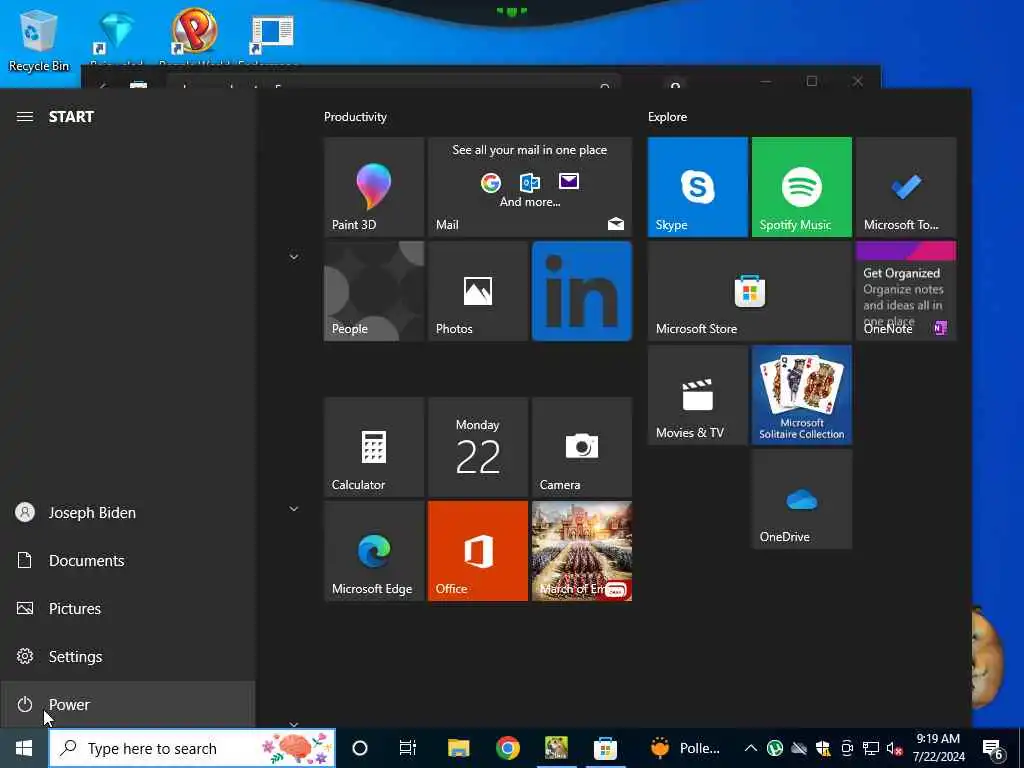1024x768 pixels.
Task: Expand the chevron at the bottom of the app list
Action: tap(294, 724)
